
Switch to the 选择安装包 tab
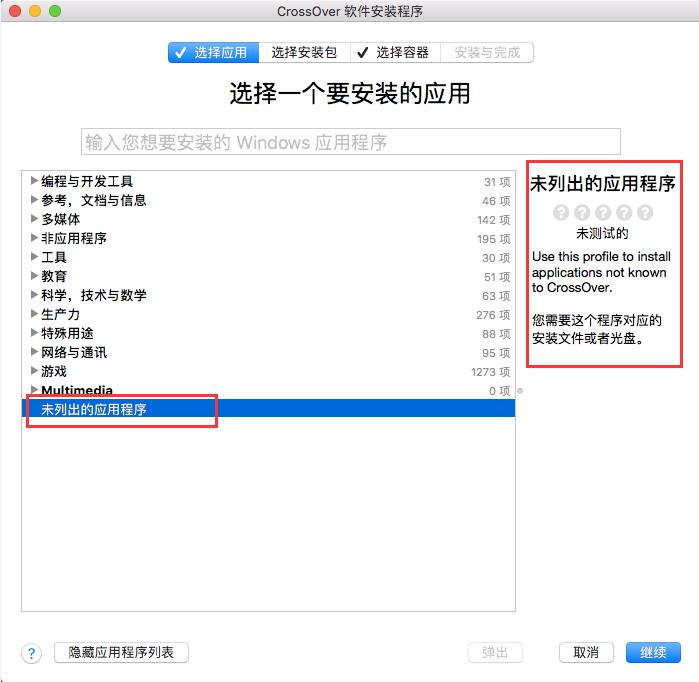pos(304,53)
